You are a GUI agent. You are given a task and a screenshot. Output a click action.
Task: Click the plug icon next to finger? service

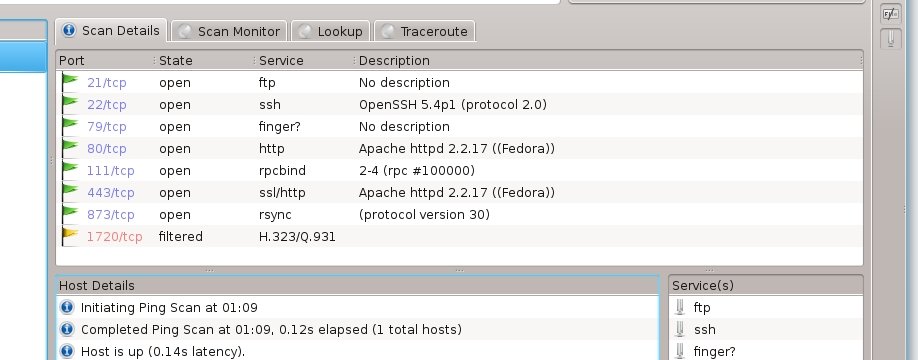680,351
